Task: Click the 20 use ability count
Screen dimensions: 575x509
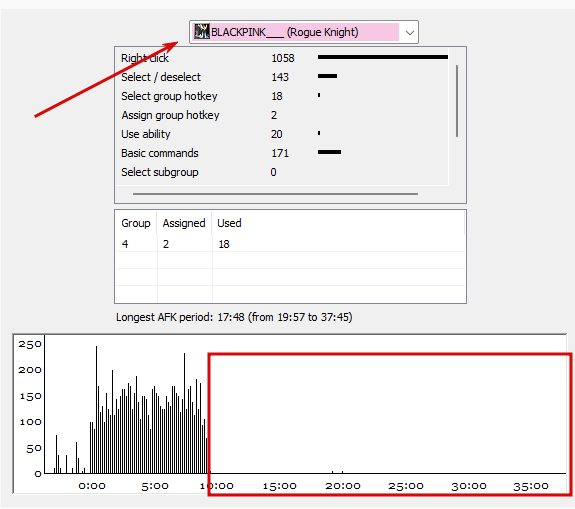Action: click(277, 134)
